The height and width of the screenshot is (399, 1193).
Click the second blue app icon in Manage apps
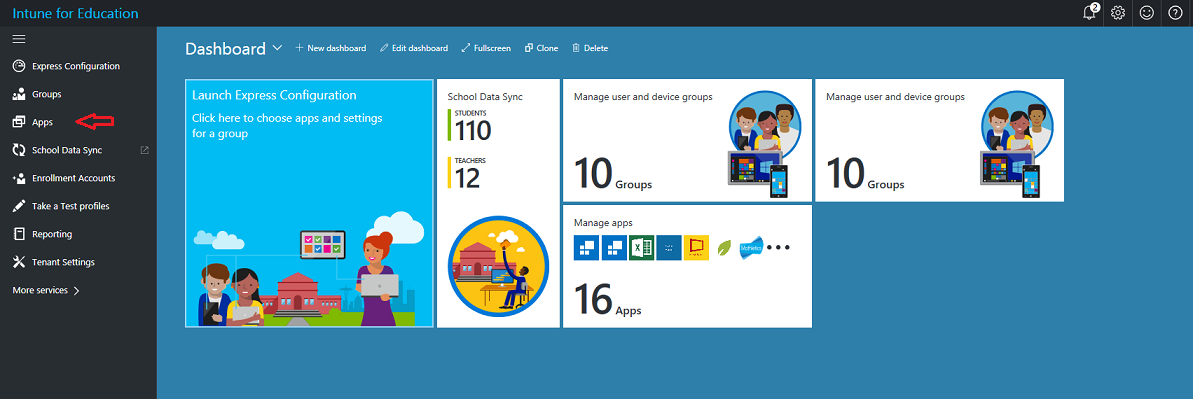click(x=613, y=247)
